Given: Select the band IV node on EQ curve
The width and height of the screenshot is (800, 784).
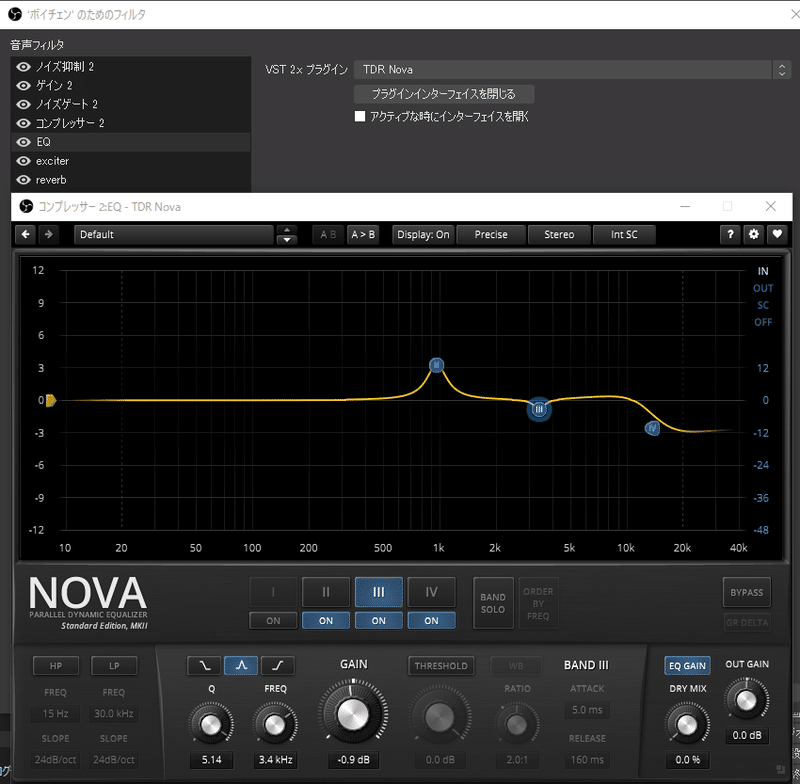Looking at the screenshot, I should tap(652, 428).
